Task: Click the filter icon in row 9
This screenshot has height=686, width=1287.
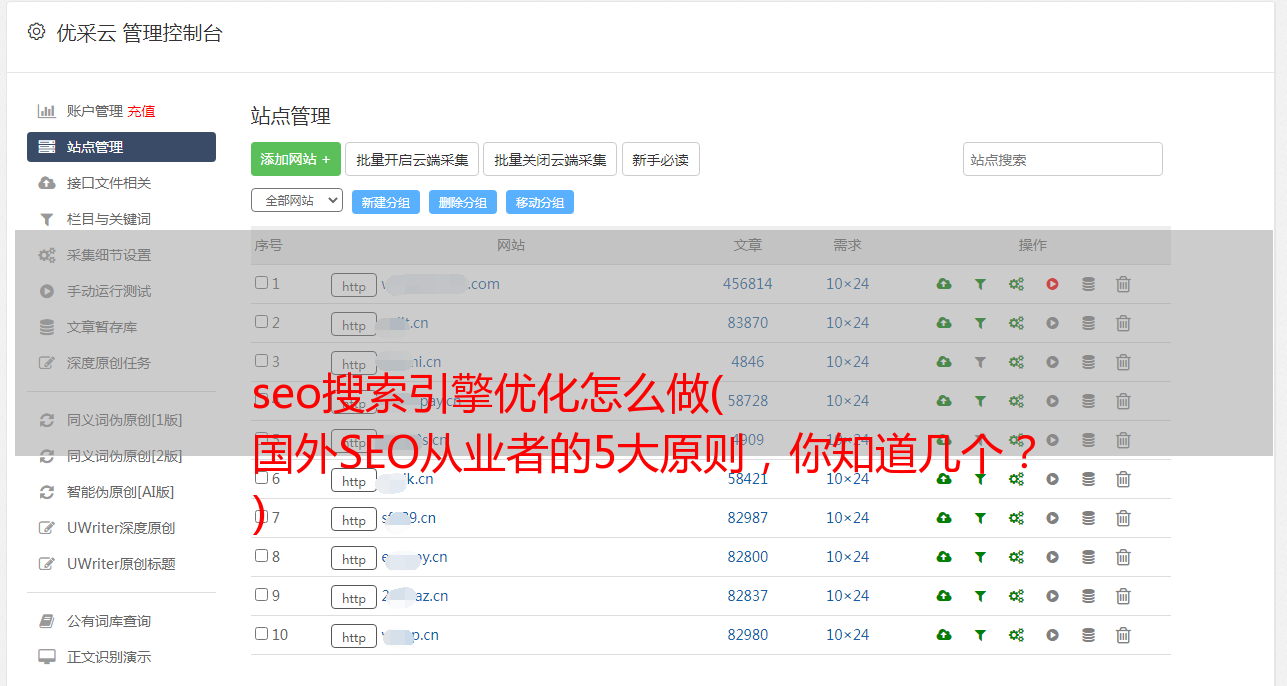Action: (x=980, y=596)
